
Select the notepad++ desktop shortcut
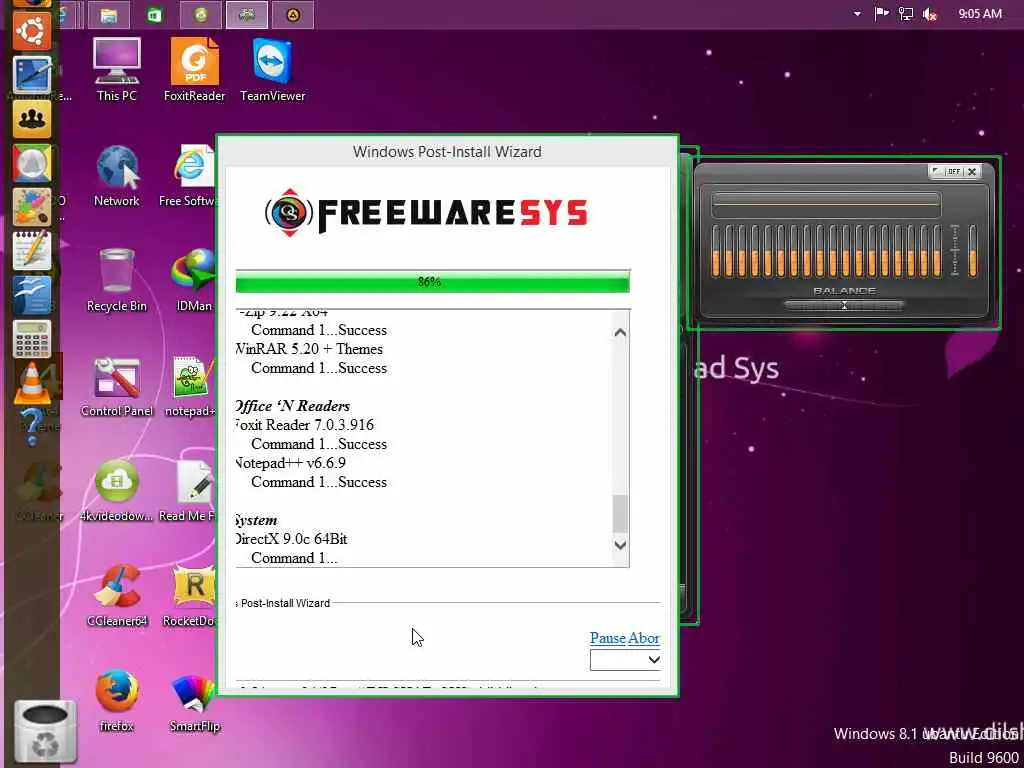click(191, 386)
